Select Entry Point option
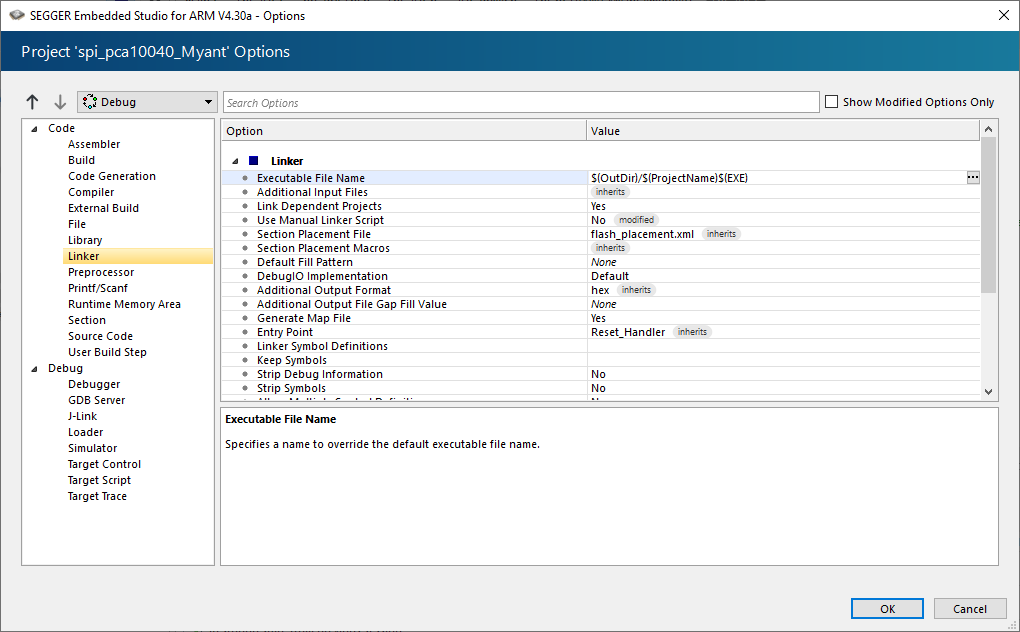This screenshot has width=1020, height=632. click(x=285, y=332)
